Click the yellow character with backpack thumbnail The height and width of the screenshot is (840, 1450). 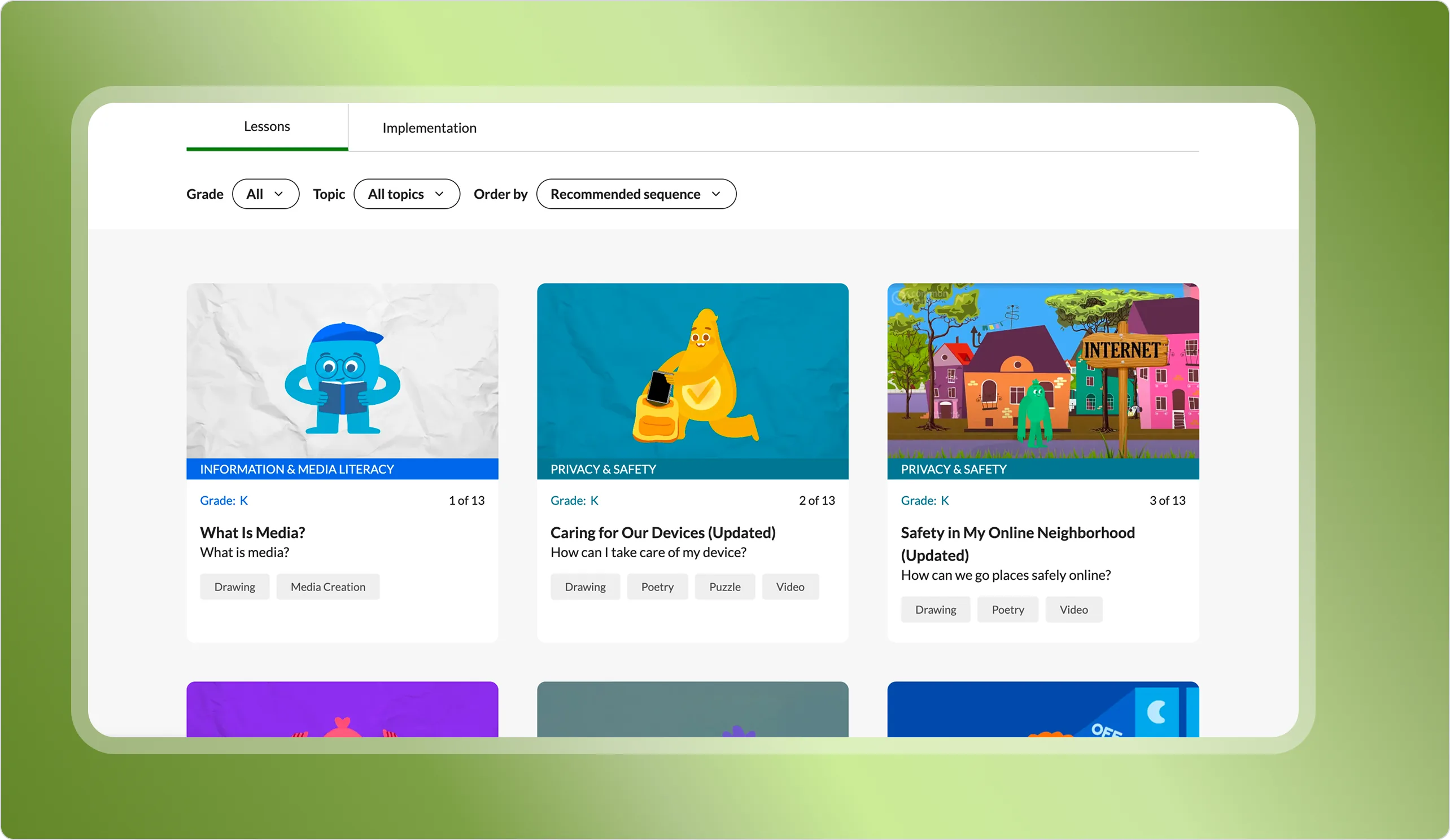[692, 371]
